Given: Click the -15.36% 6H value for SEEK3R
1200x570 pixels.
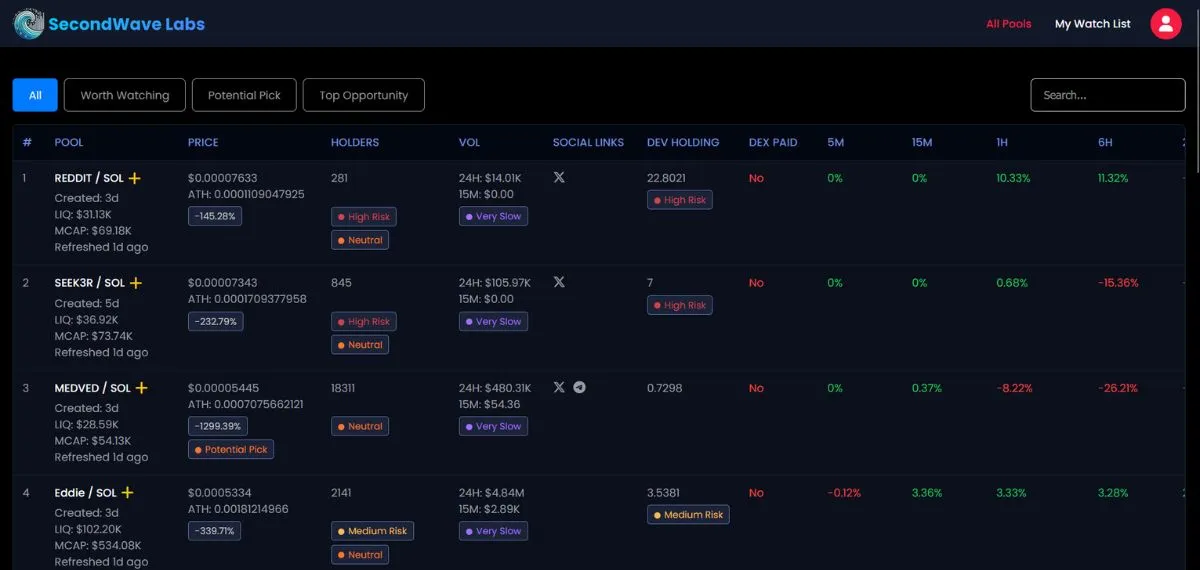Looking at the screenshot, I should (x=1118, y=283).
